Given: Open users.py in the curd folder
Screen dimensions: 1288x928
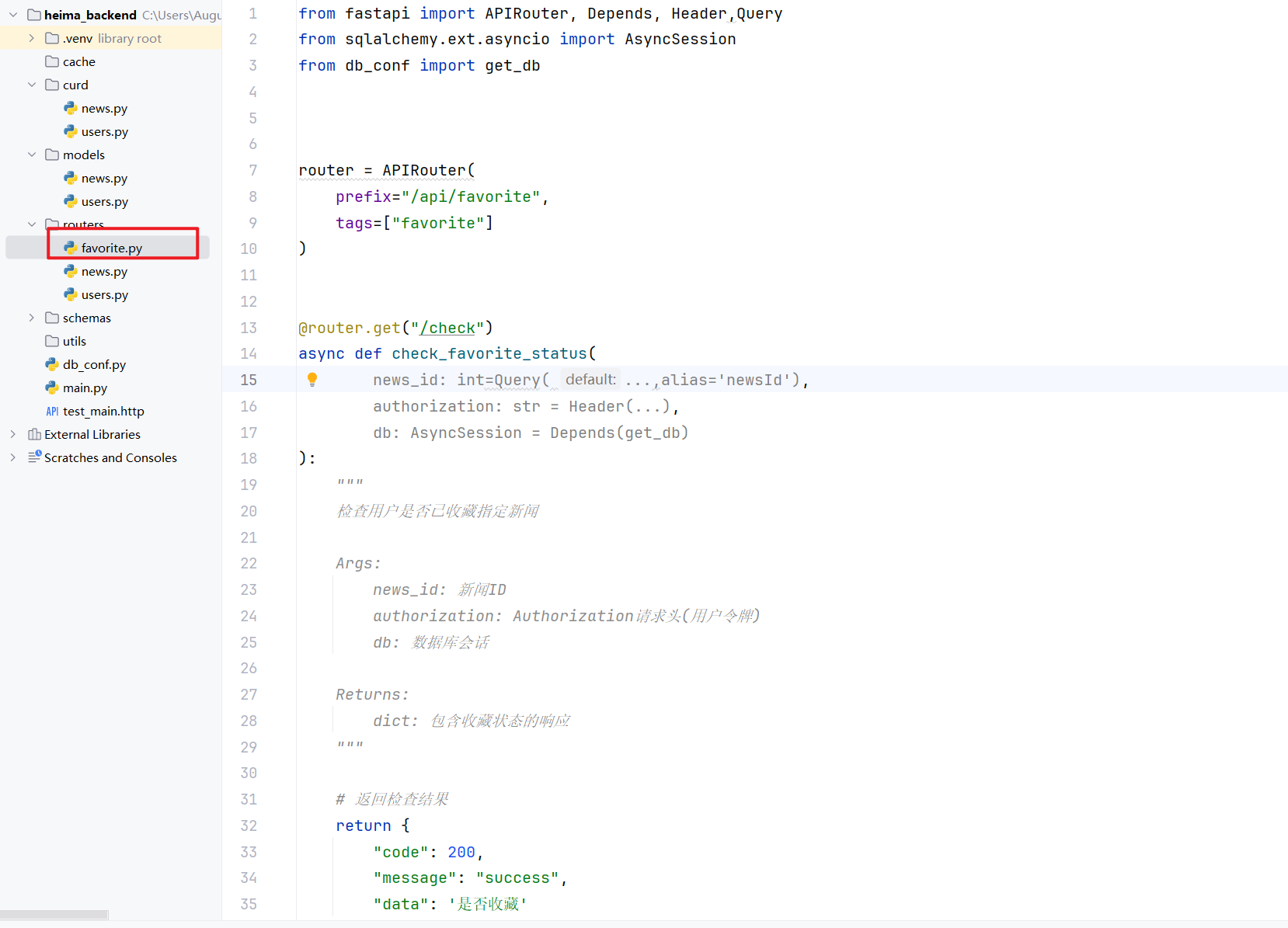Looking at the screenshot, I should [x=104, y=131].
